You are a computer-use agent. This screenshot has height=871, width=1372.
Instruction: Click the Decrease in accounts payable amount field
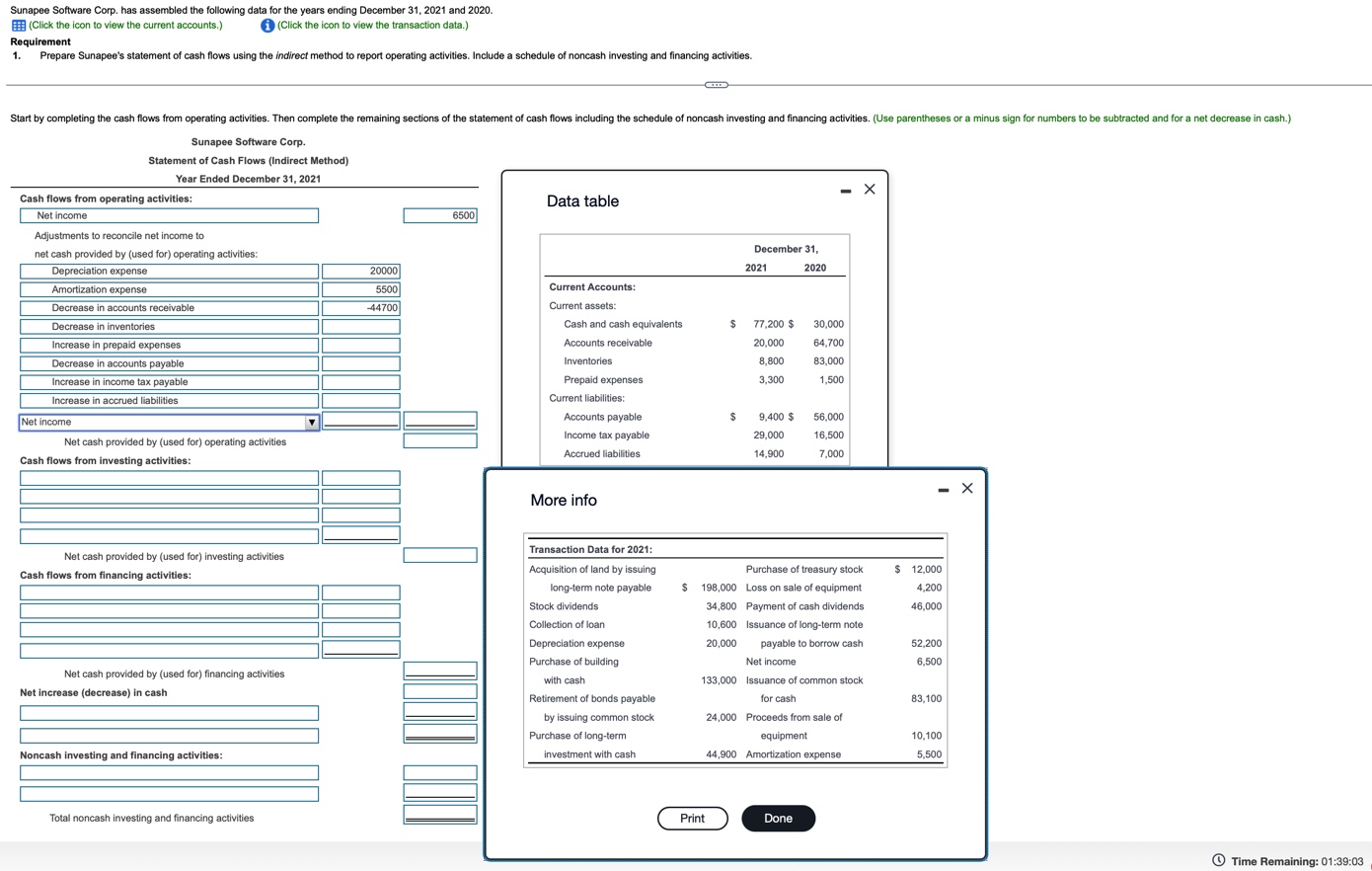click(361, 363)
